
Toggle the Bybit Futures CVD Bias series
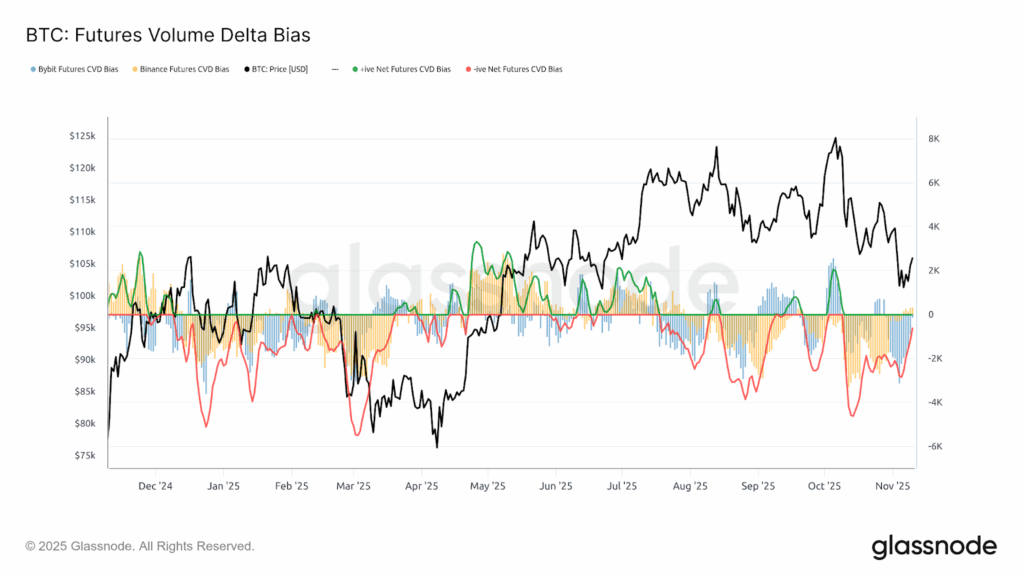(78, 70)
